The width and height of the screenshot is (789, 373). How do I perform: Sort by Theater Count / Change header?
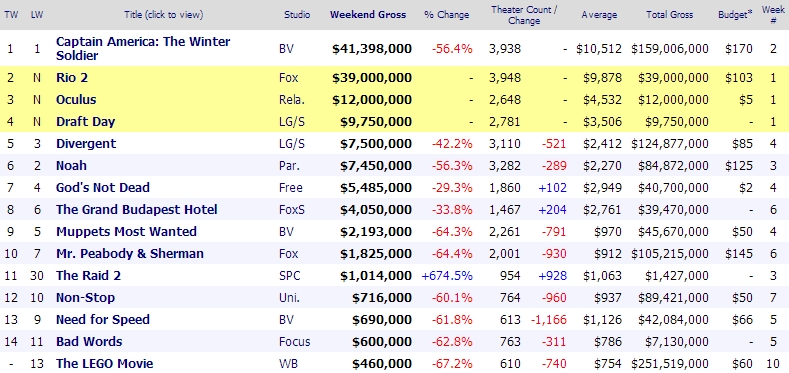tap(524, 15)
